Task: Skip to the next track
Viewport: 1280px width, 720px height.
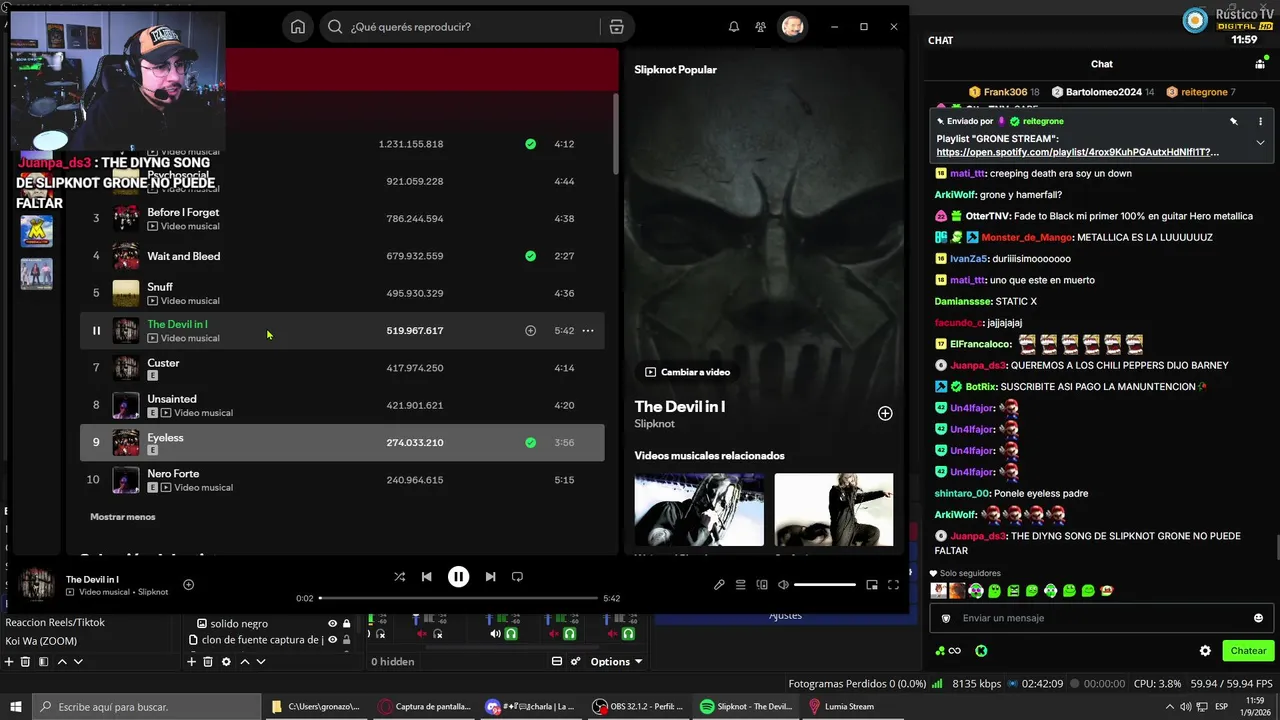Action: pos(490,577)
